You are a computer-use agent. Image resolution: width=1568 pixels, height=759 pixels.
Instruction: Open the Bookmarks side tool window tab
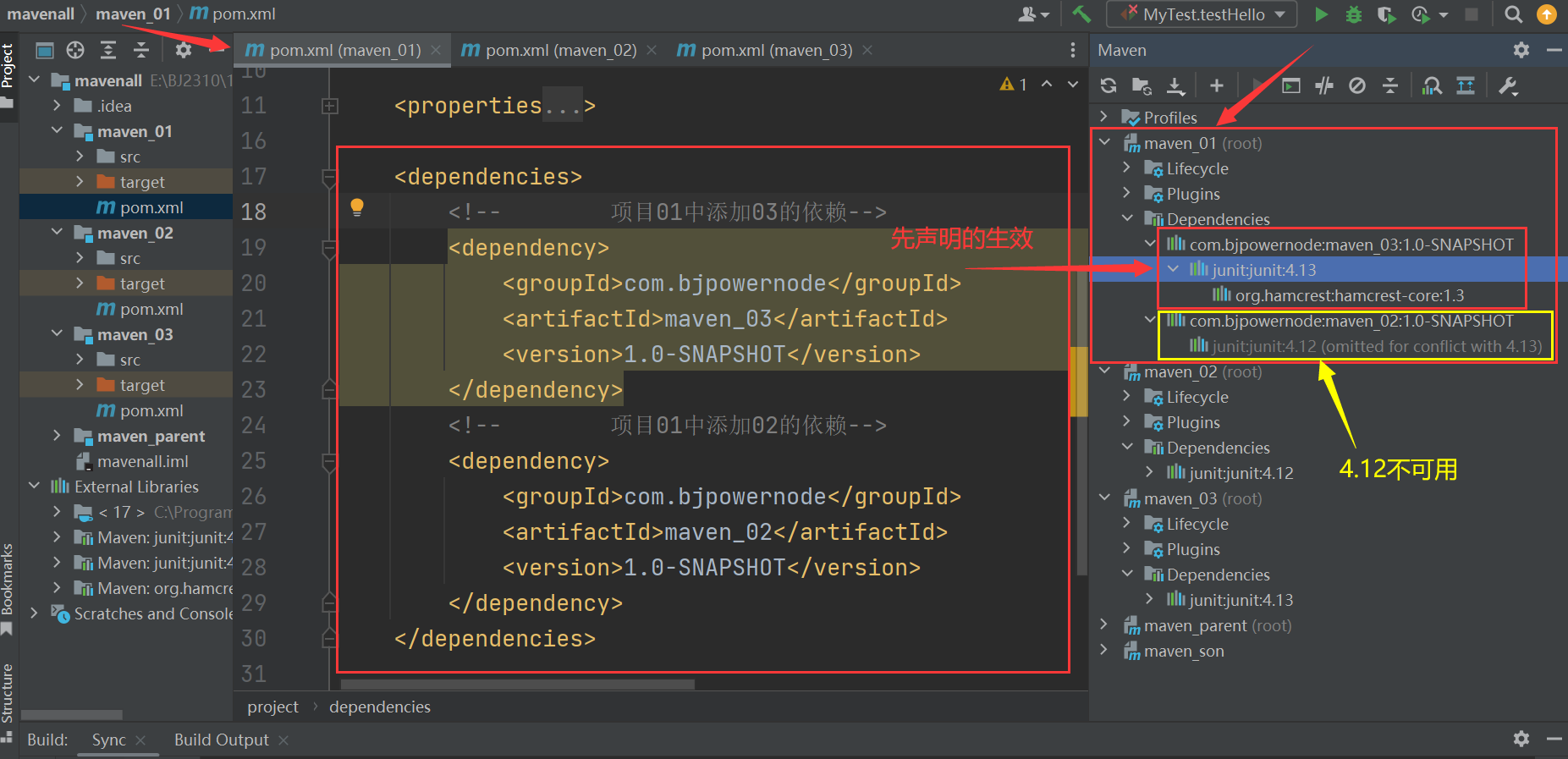8,589
